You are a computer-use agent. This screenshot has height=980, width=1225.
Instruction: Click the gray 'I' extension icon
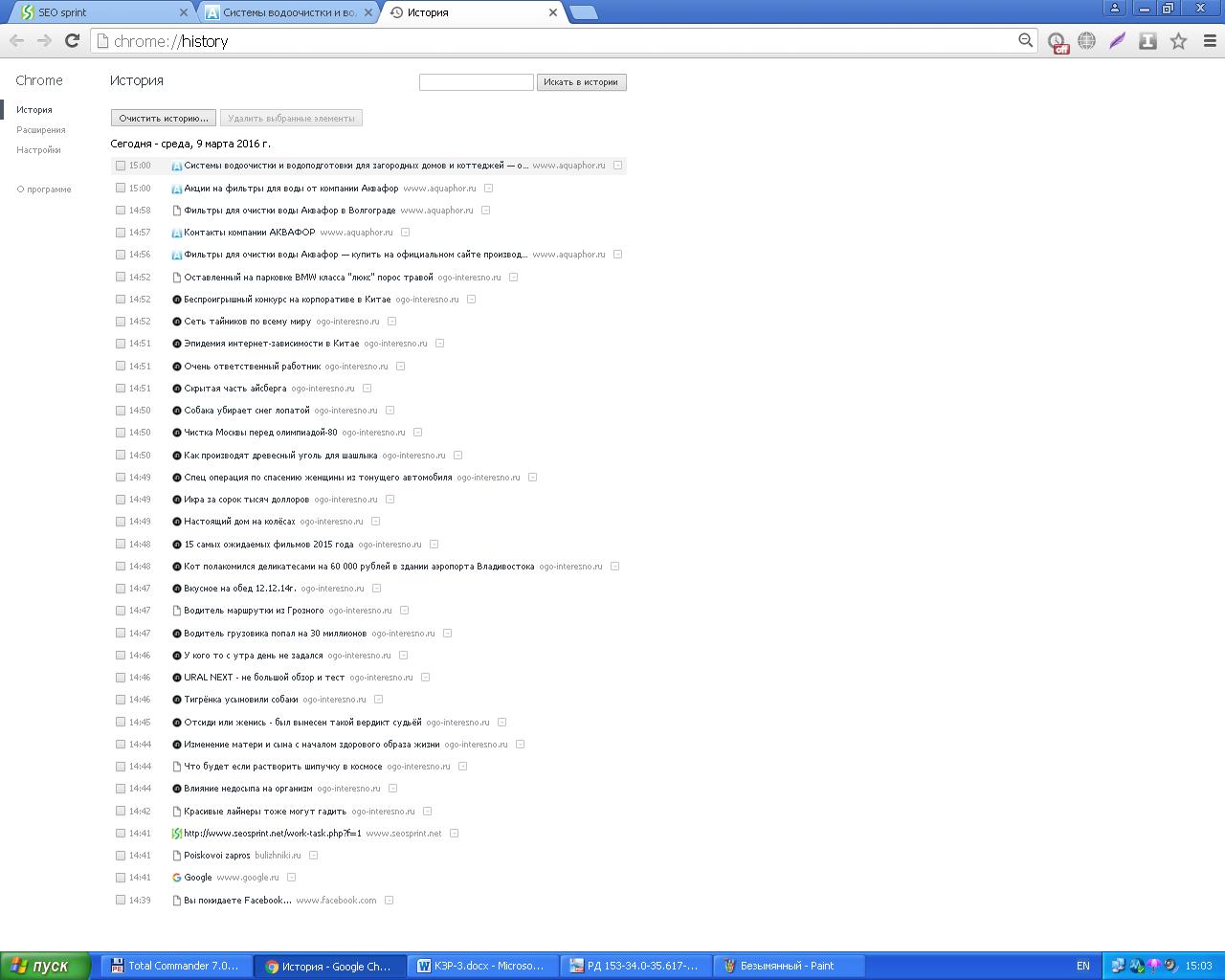1147,40
